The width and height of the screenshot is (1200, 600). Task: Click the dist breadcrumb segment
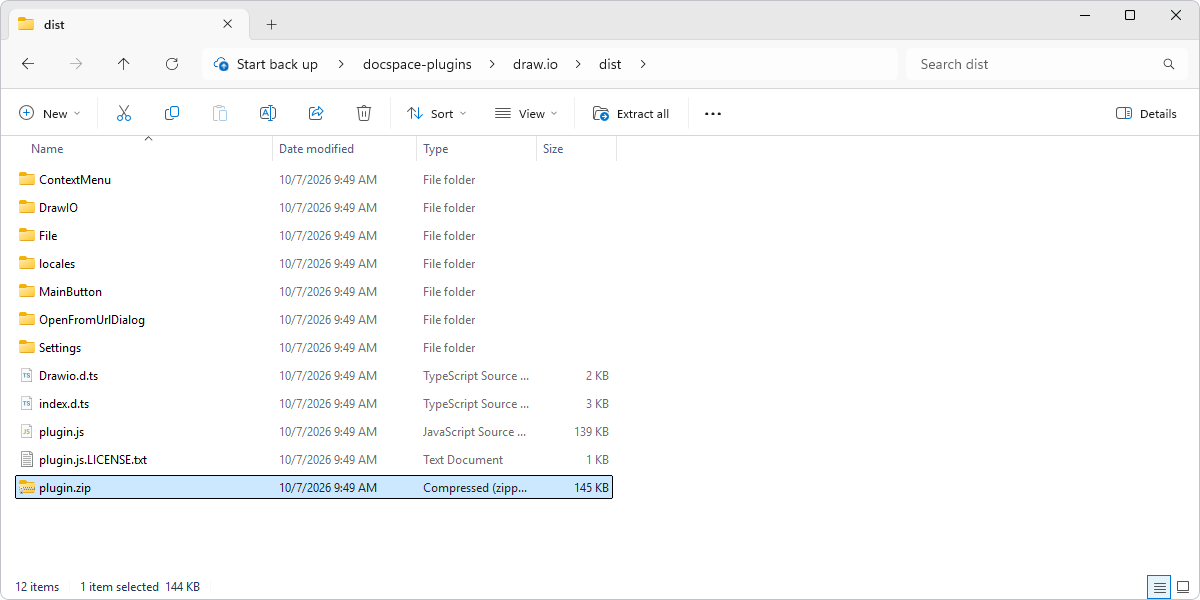(x=610, y=64)
